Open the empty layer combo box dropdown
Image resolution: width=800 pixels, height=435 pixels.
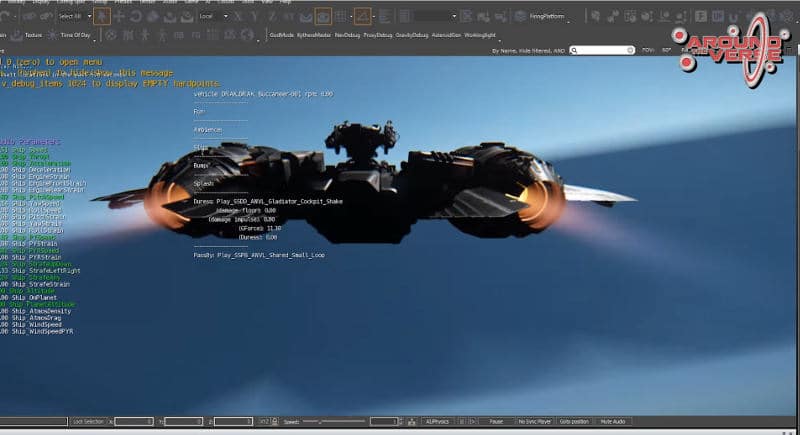pyautogui.click(x=454, y=16)
